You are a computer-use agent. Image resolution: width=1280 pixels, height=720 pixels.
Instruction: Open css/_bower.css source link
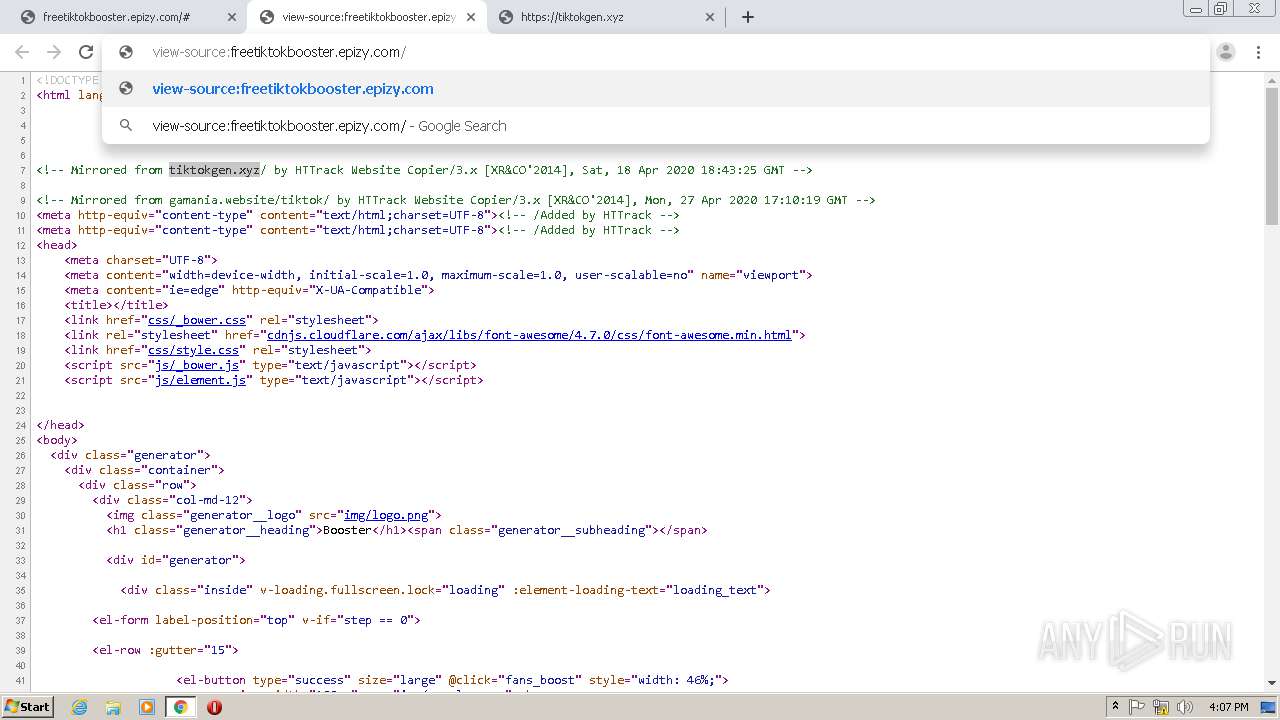(196, 320)
